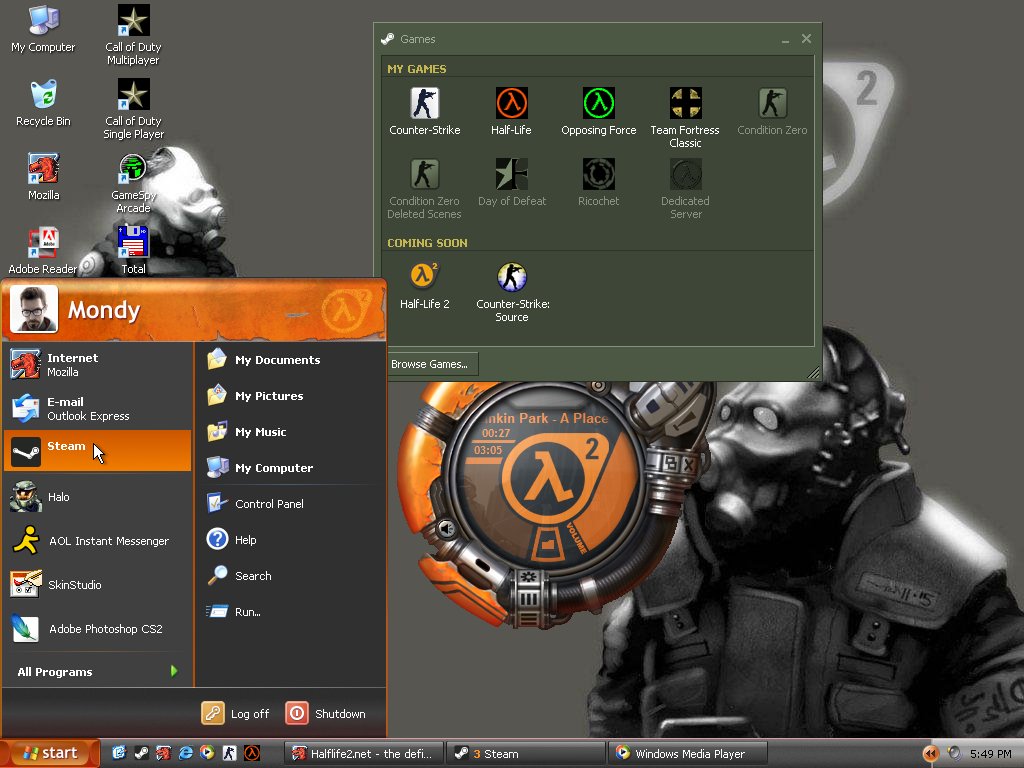Click the Shutdown button

(x=326, y=713)
